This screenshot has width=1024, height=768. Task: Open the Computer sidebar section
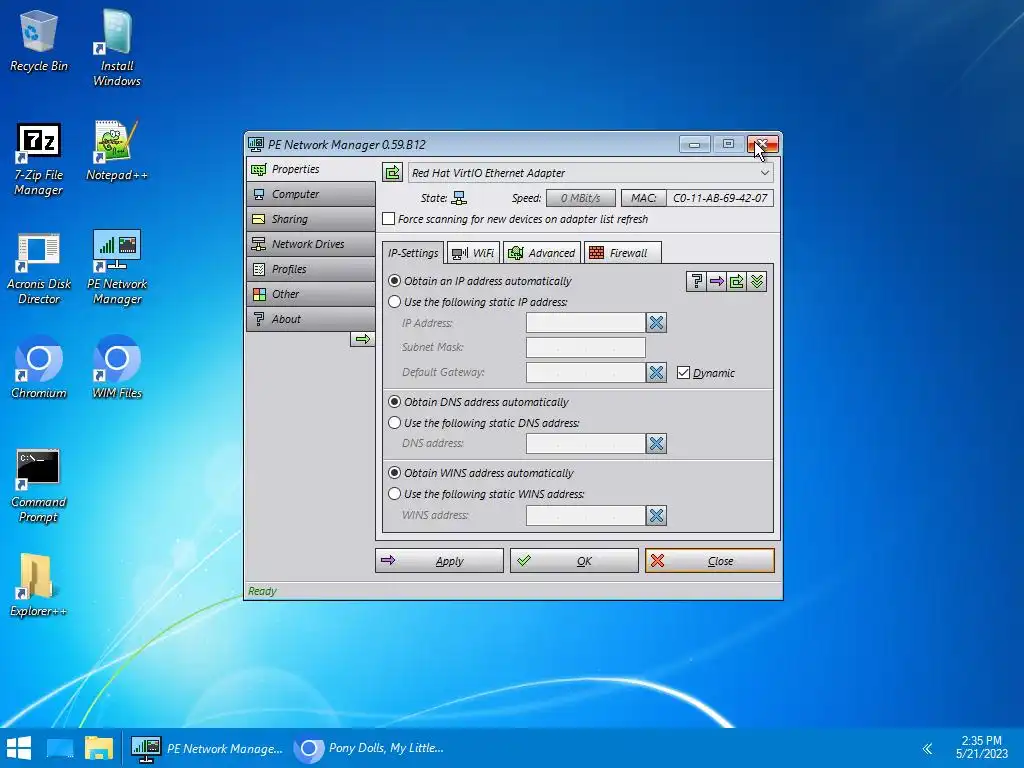312,194
